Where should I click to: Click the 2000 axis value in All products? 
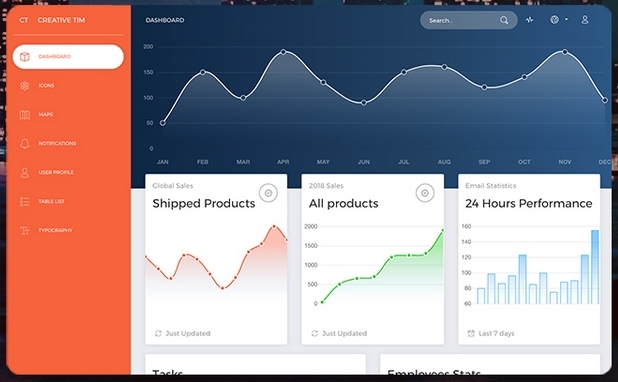tap(311, 226)
